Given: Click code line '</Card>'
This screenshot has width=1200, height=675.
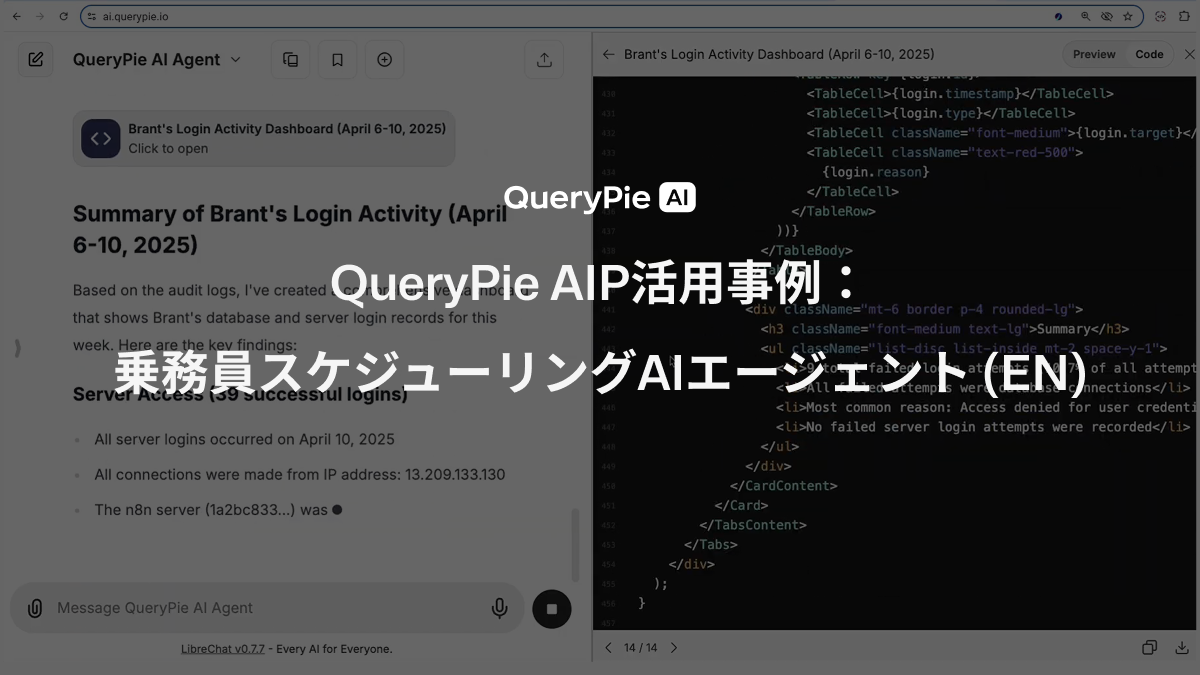Looking at the screenshot, I should [742, 506].
